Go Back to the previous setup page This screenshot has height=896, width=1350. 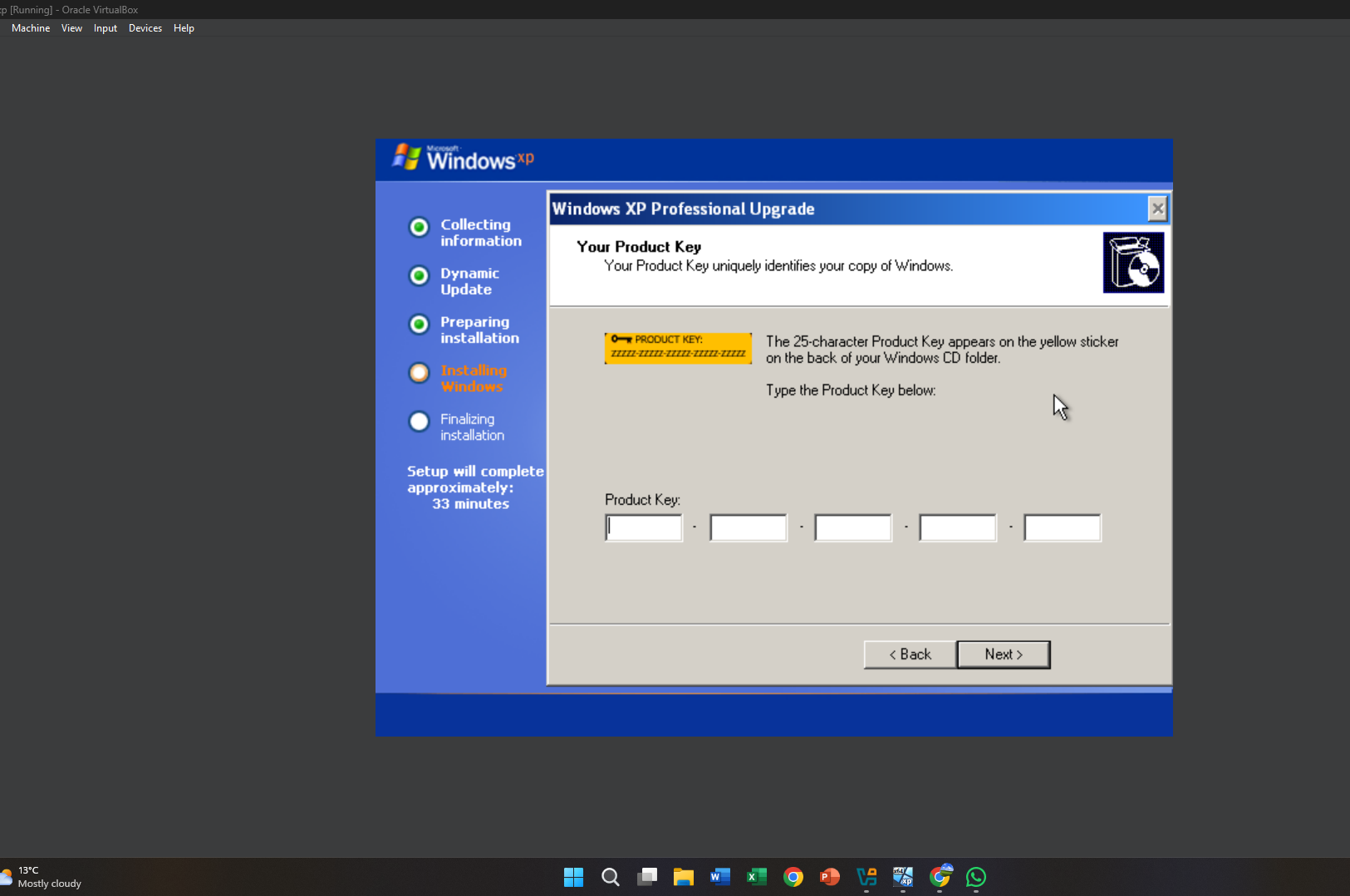pyautogui.click(x=910, y=654)
